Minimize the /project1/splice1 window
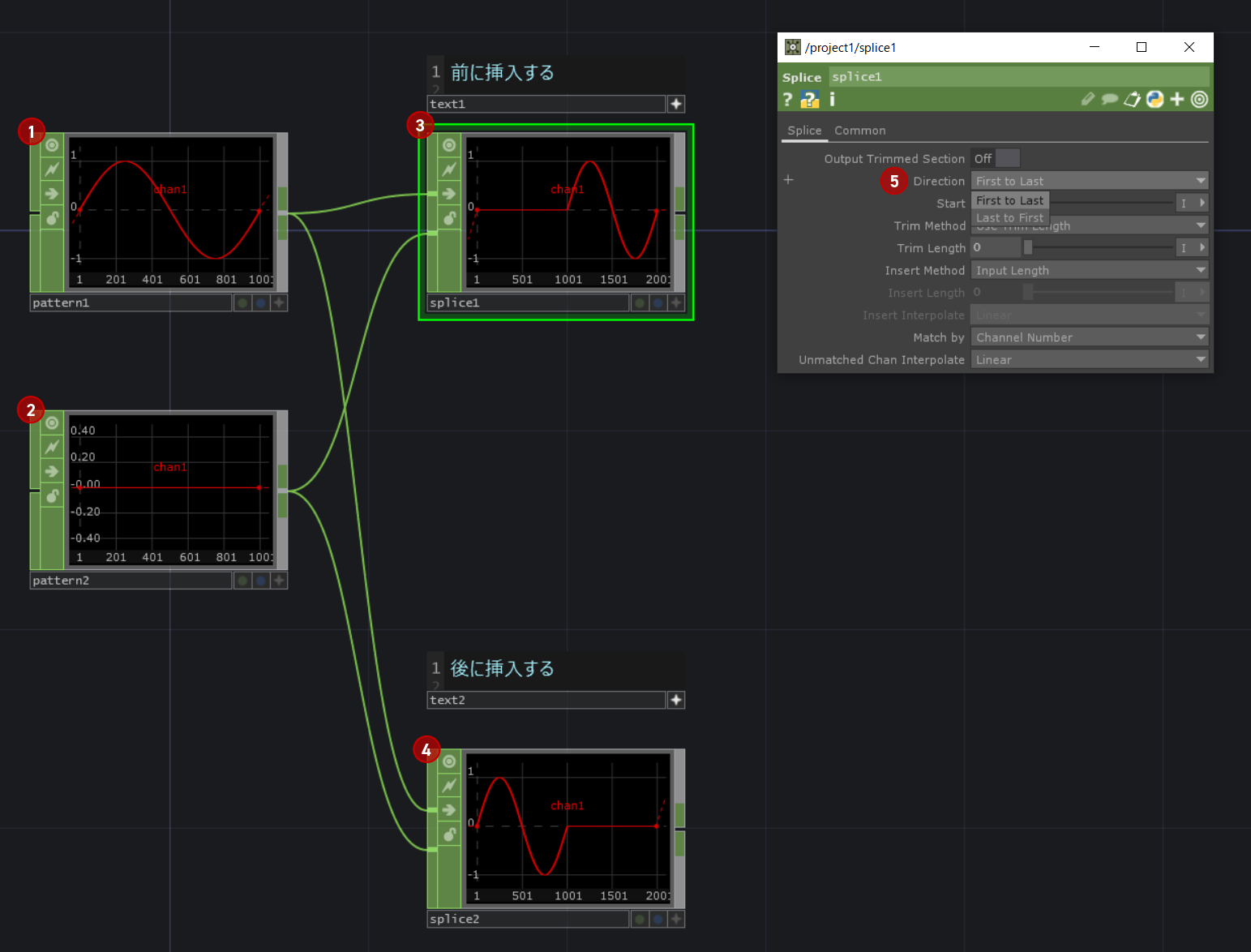 click(x=1095, y=47)
